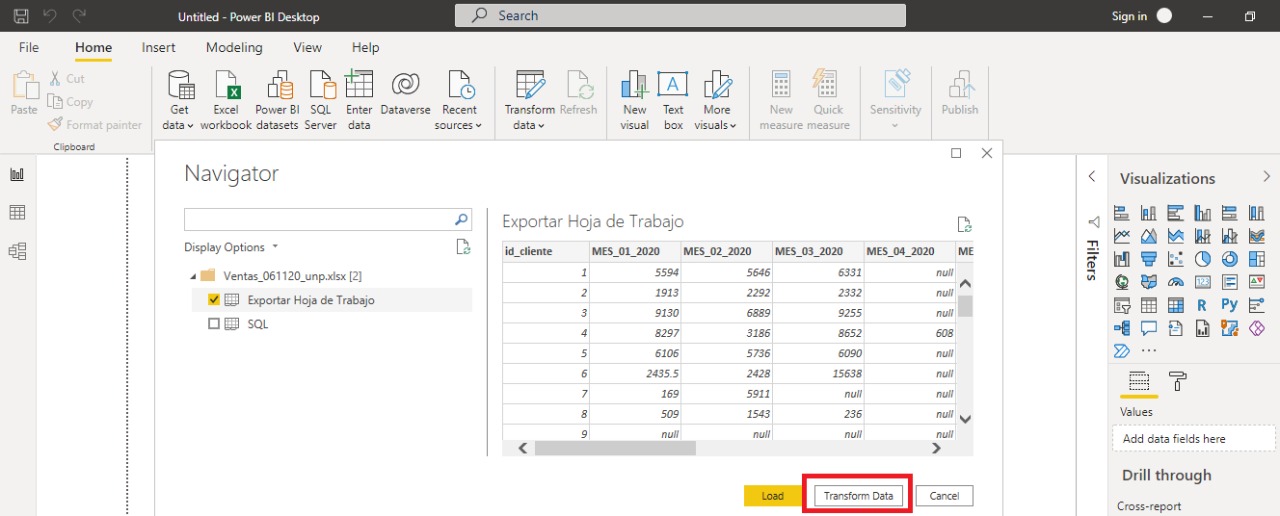
Task: Select the SQL table row
Action: click(328, 324)
